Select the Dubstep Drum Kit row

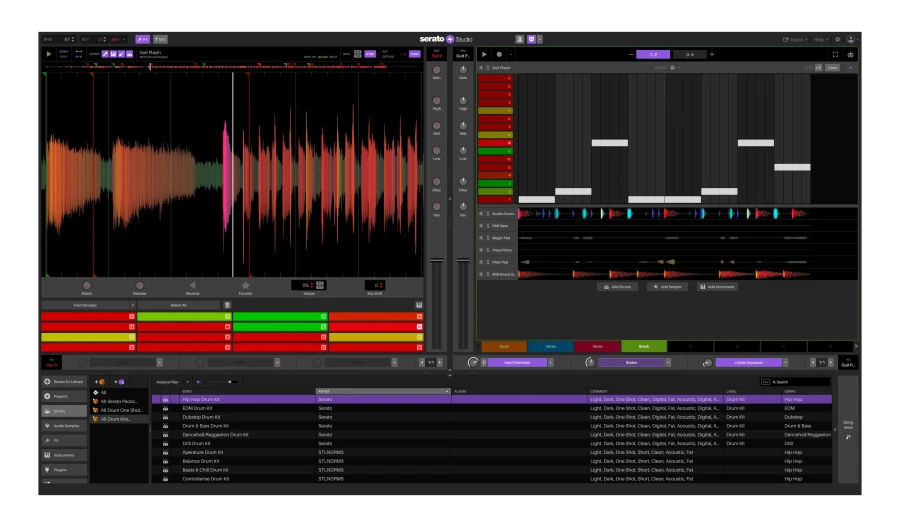click(x=491, y=417)
